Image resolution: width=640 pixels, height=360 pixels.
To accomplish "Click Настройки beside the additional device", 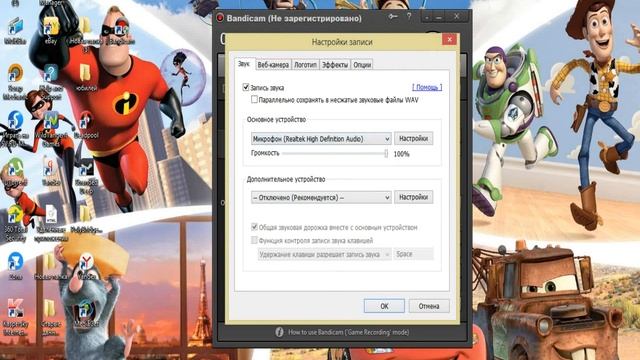I will 413,197.
